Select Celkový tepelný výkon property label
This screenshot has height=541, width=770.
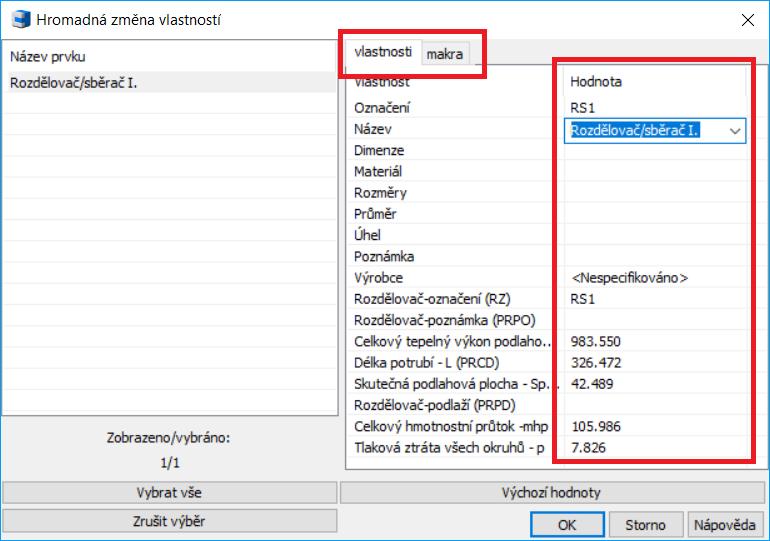(452, 342)
